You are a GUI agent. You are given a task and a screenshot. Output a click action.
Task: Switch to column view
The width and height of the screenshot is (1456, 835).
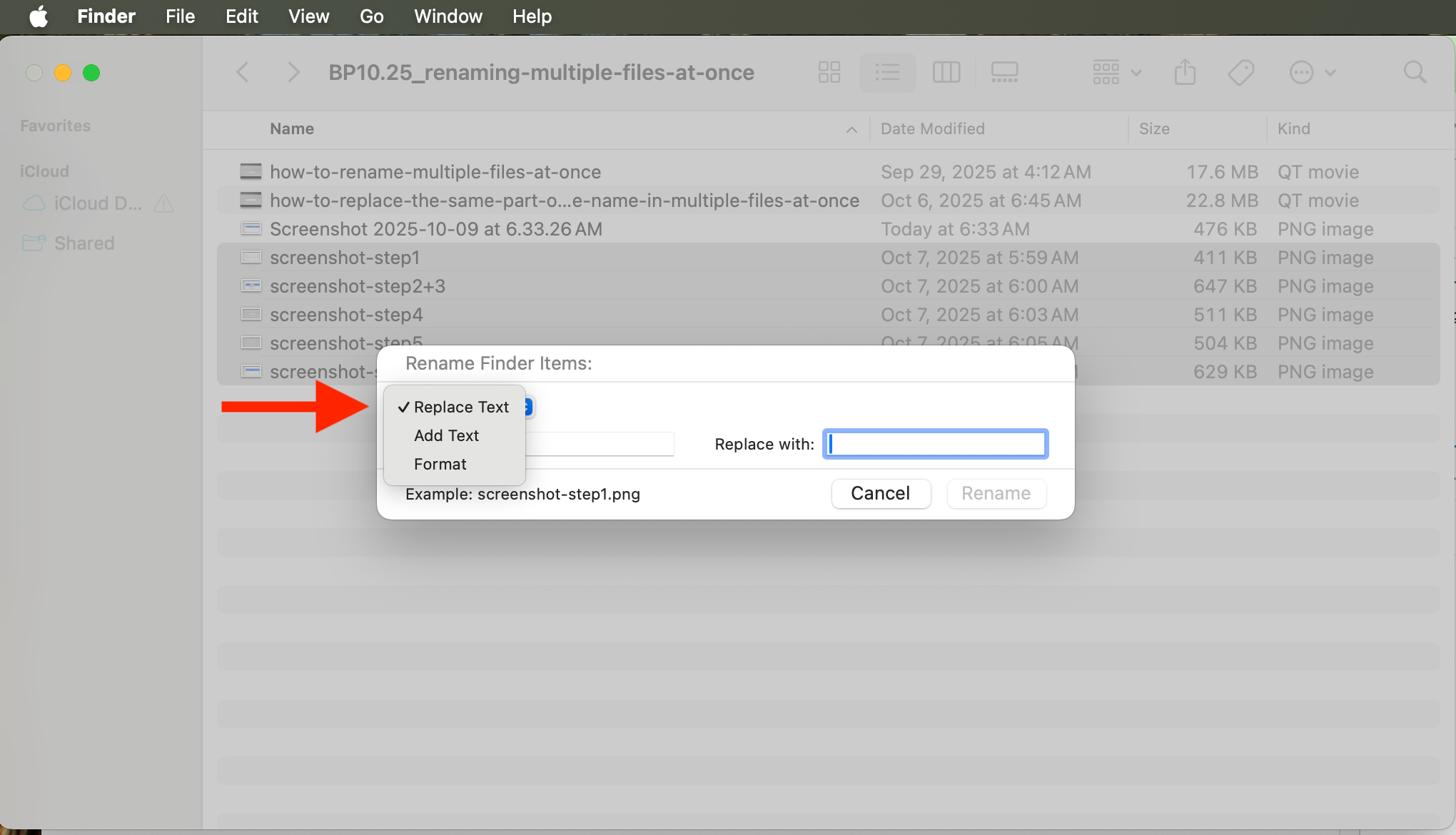tap(946, 72)
